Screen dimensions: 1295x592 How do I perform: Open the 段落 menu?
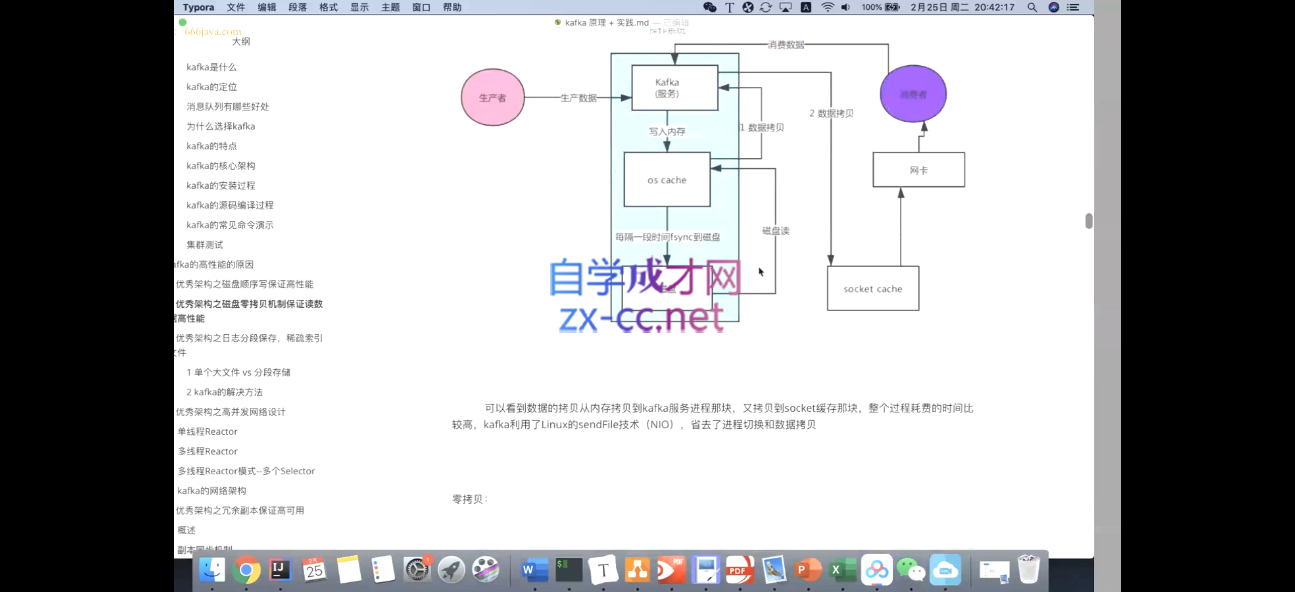[297, 7]
